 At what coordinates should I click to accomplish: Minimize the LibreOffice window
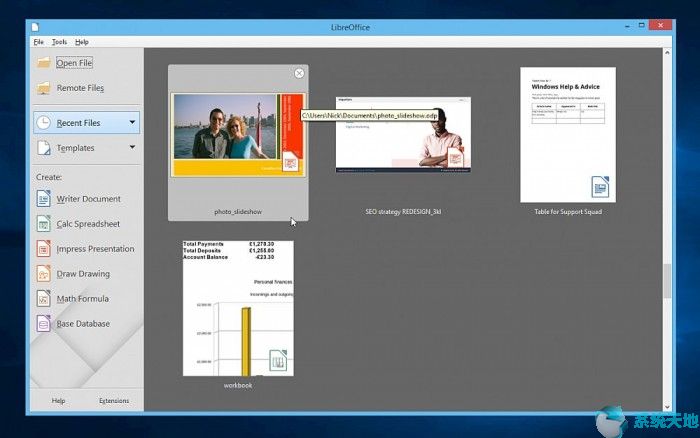click(x=627, y=26)
